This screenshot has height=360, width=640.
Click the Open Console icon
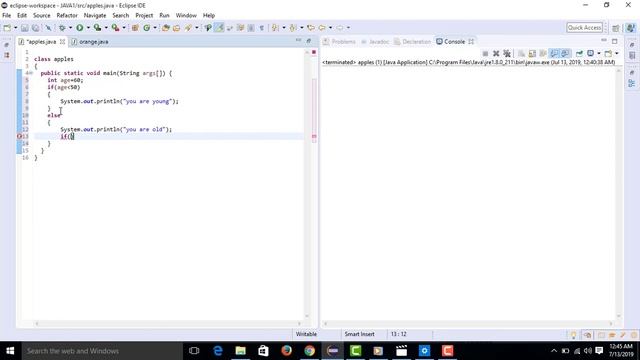click(608, 53)
